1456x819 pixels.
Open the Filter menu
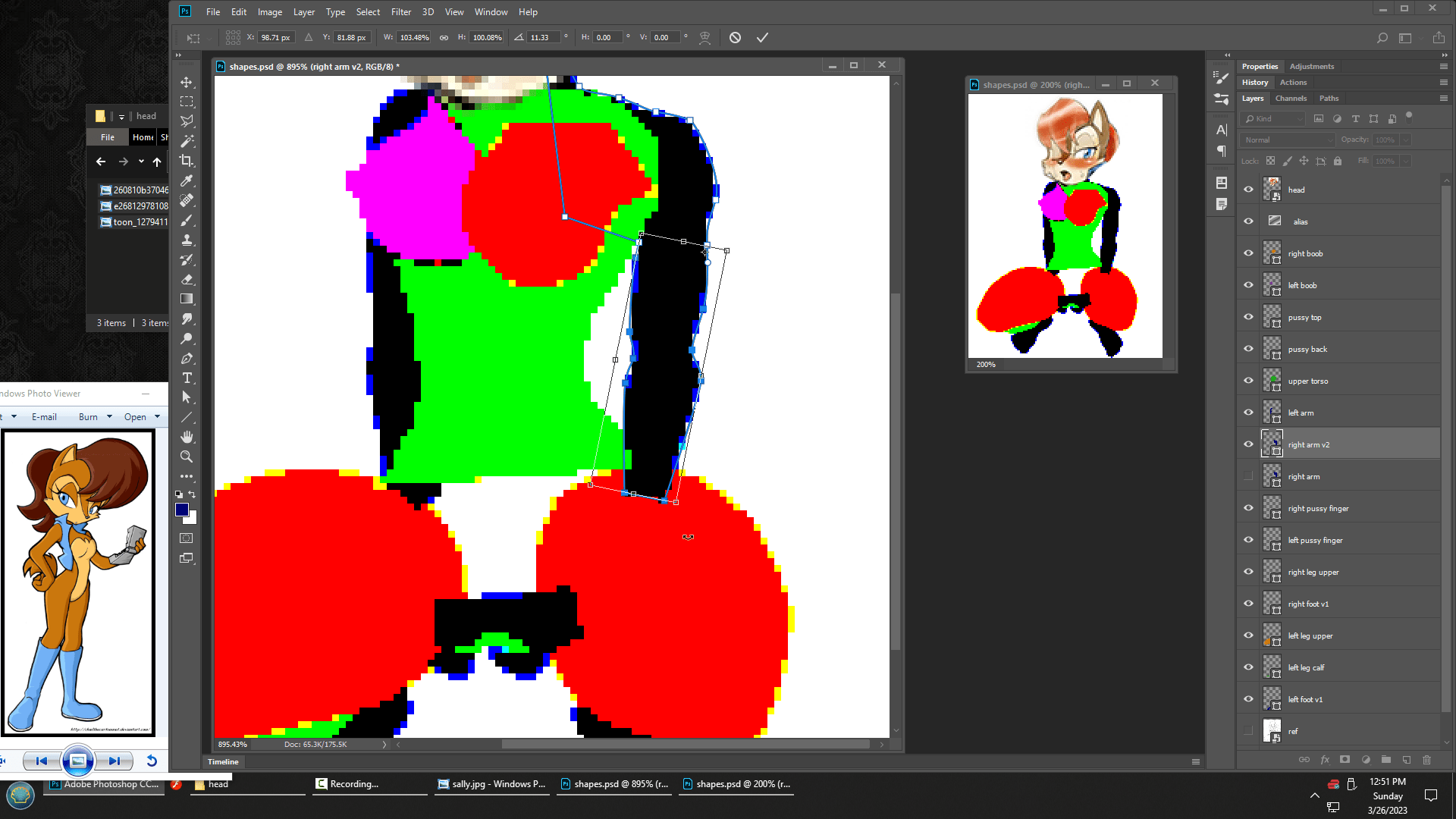400,11
